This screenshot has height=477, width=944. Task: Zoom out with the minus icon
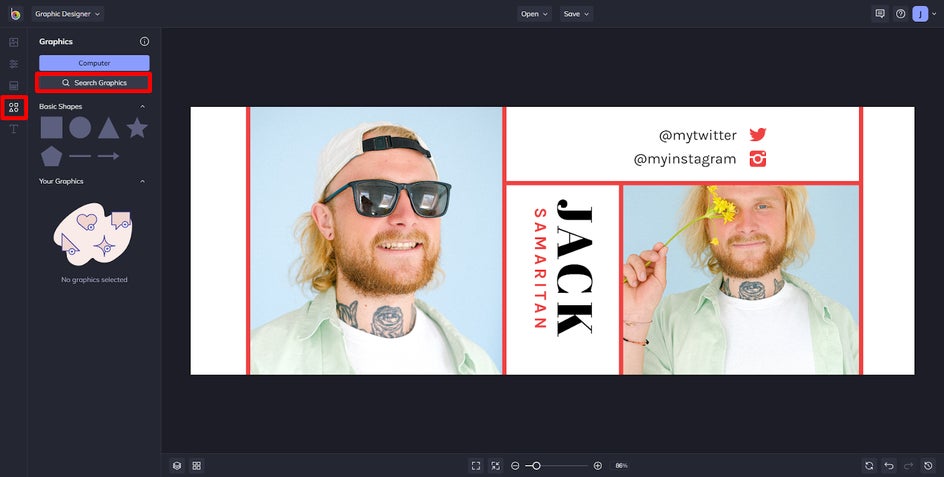point(515,466)
